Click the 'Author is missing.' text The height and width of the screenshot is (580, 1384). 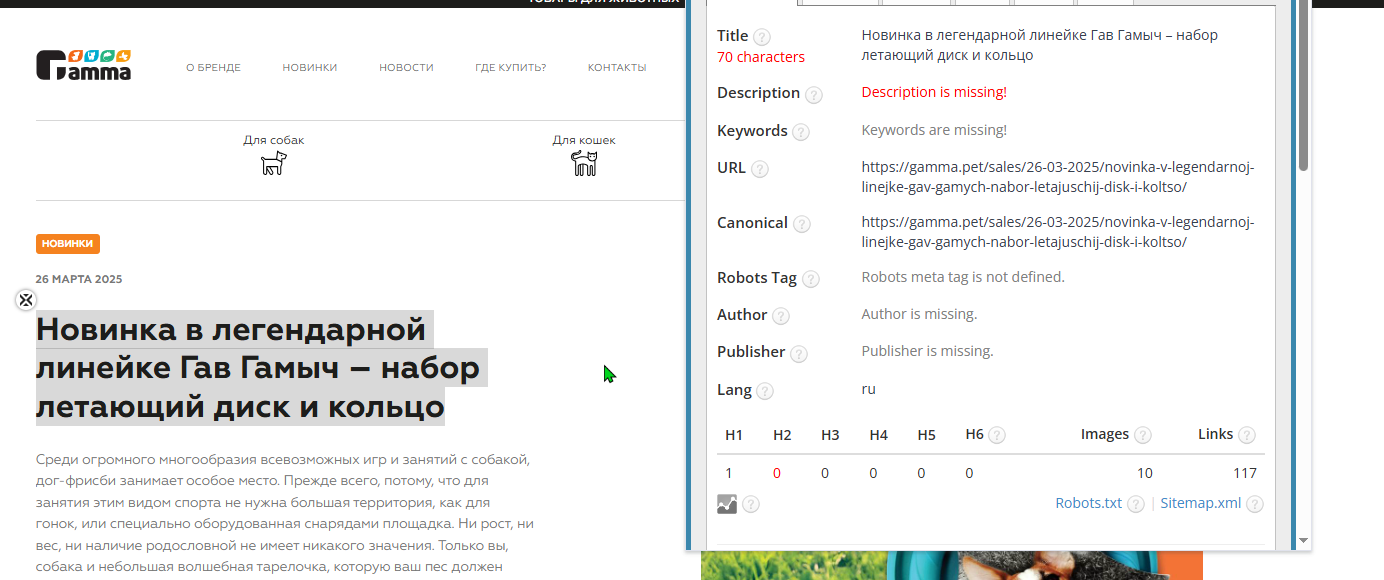click(x=919, y=314)
